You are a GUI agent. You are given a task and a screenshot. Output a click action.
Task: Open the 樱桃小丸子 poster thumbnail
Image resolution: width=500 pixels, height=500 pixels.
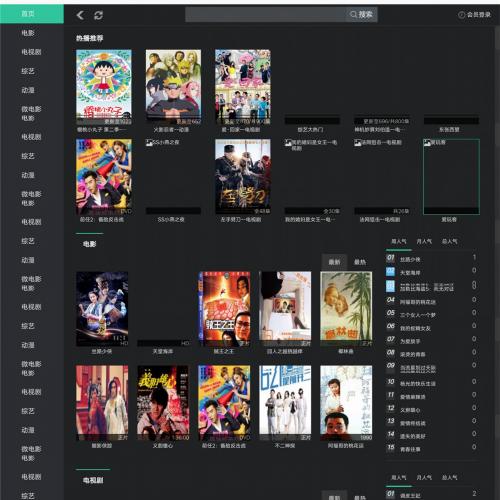pyautogui.click(x=104, y=87)
